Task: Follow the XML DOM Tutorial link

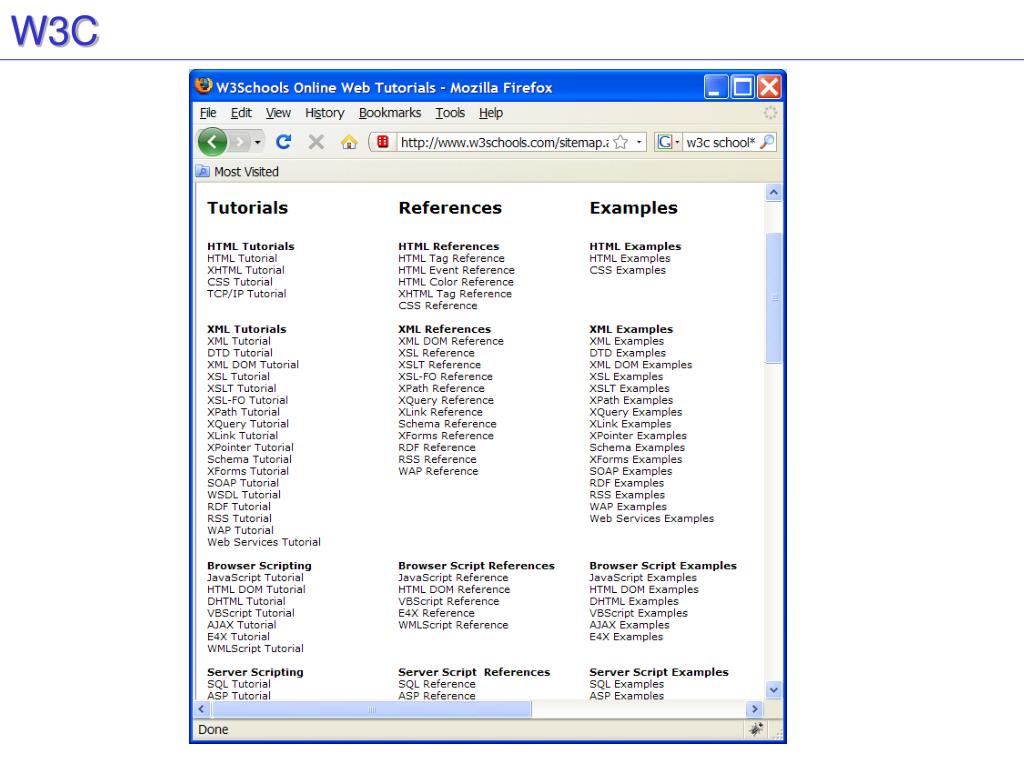Action: (x=253, y=364)
